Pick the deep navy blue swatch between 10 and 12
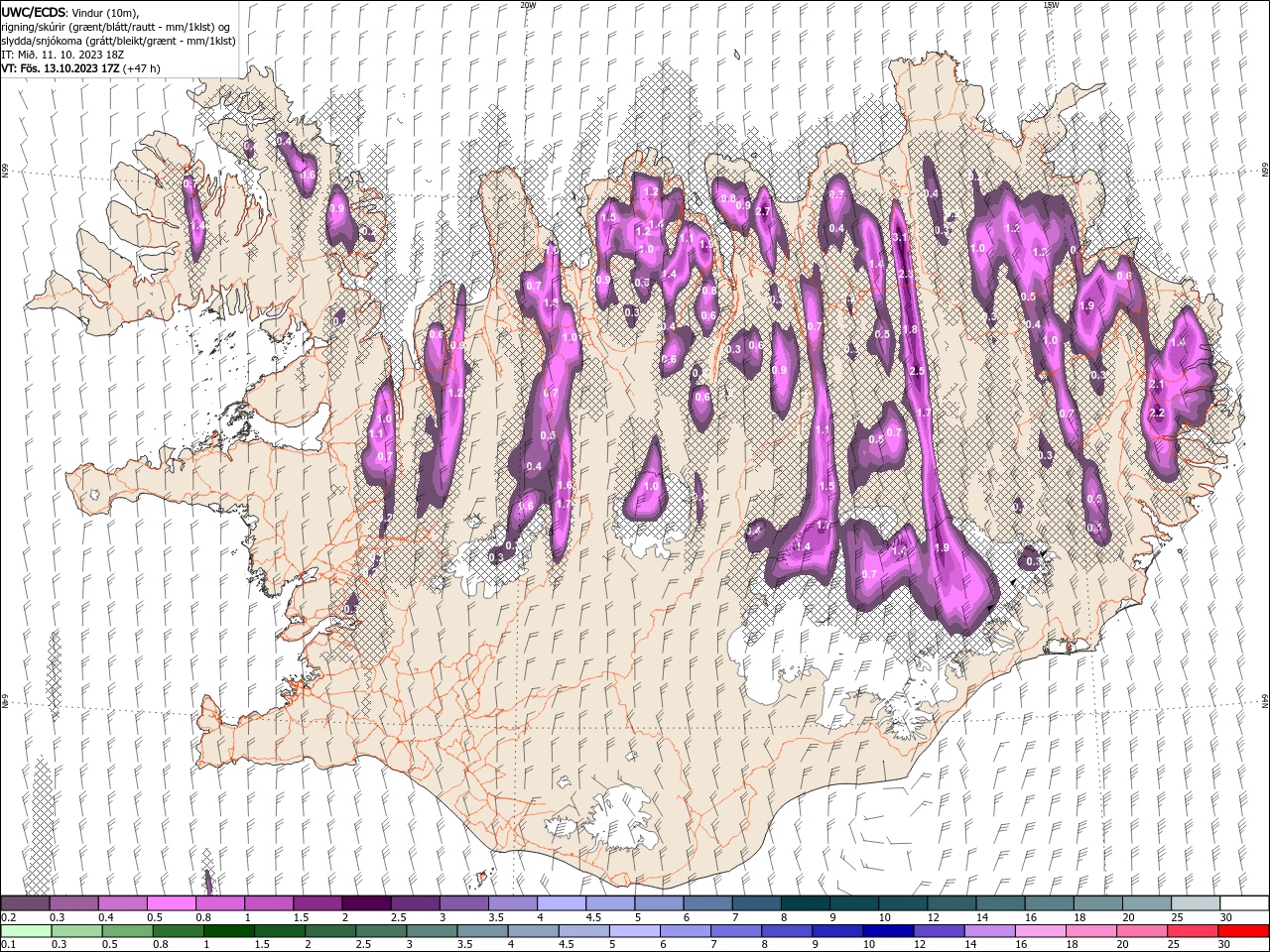The width and height of the screenshot is (1270, 952). coord(888,931)
